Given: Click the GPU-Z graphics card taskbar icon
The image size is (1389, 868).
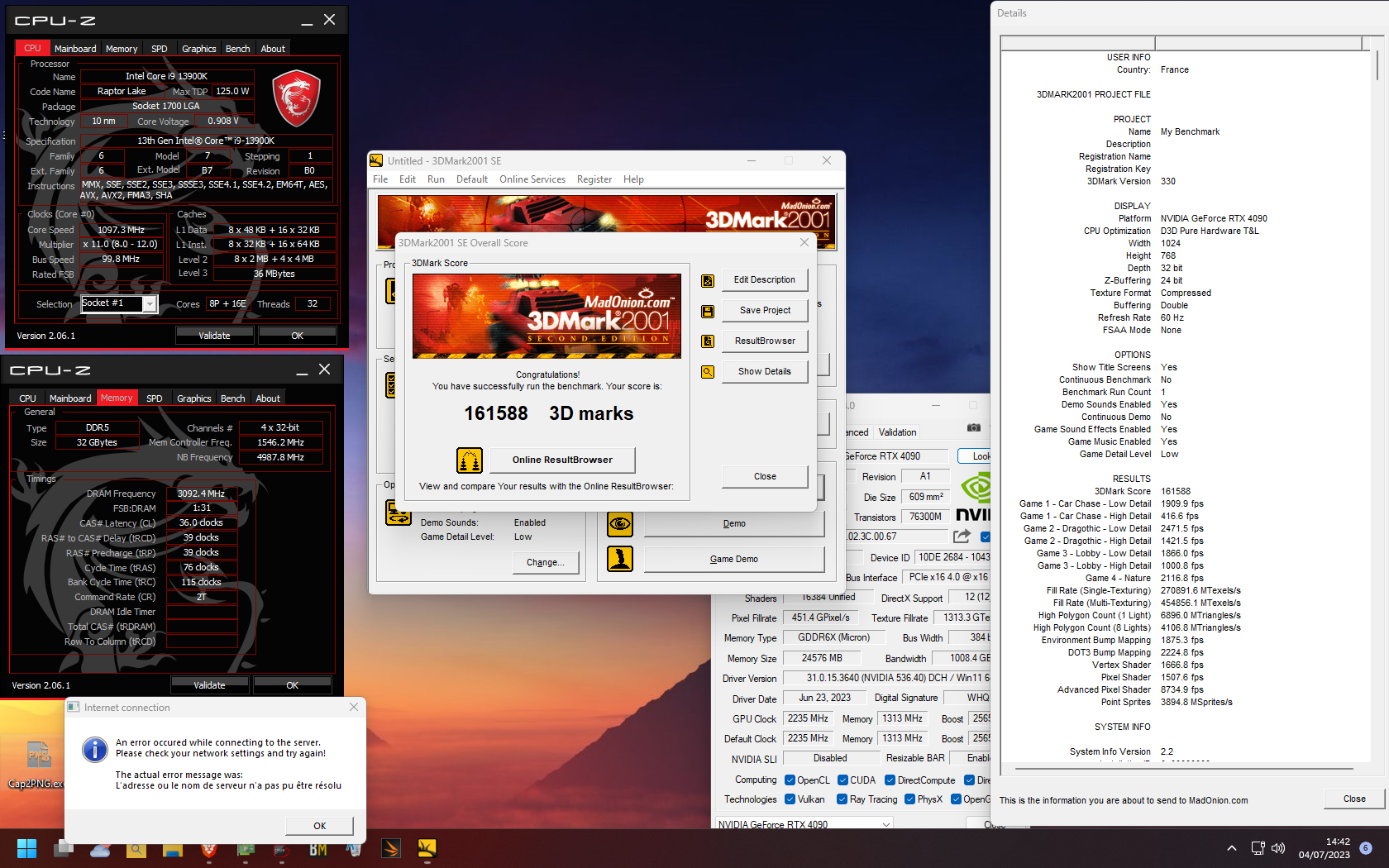Looking at the screenshot, I should pos(246,848).
